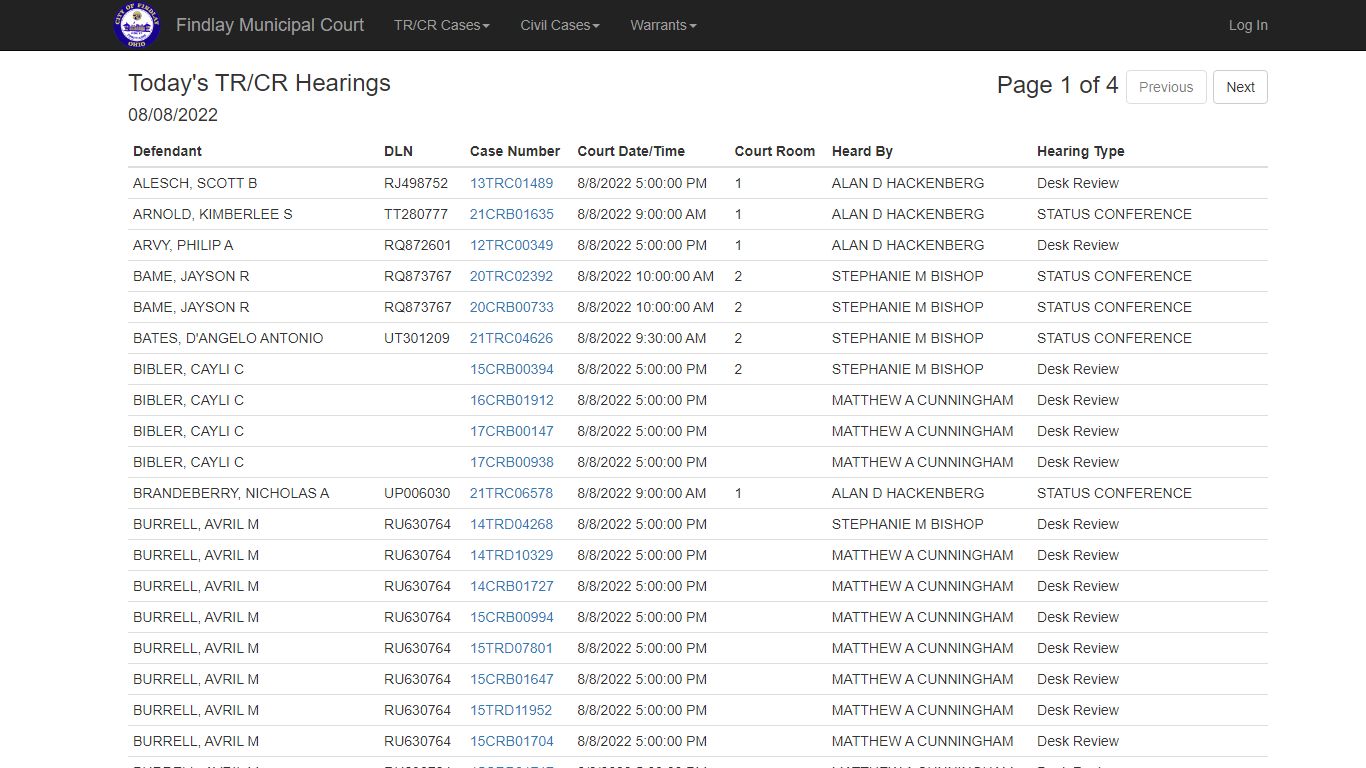Expand the TR/CR Cases dropdown menu
Viewport: 1366px width, 768px height.
[442, 25]
